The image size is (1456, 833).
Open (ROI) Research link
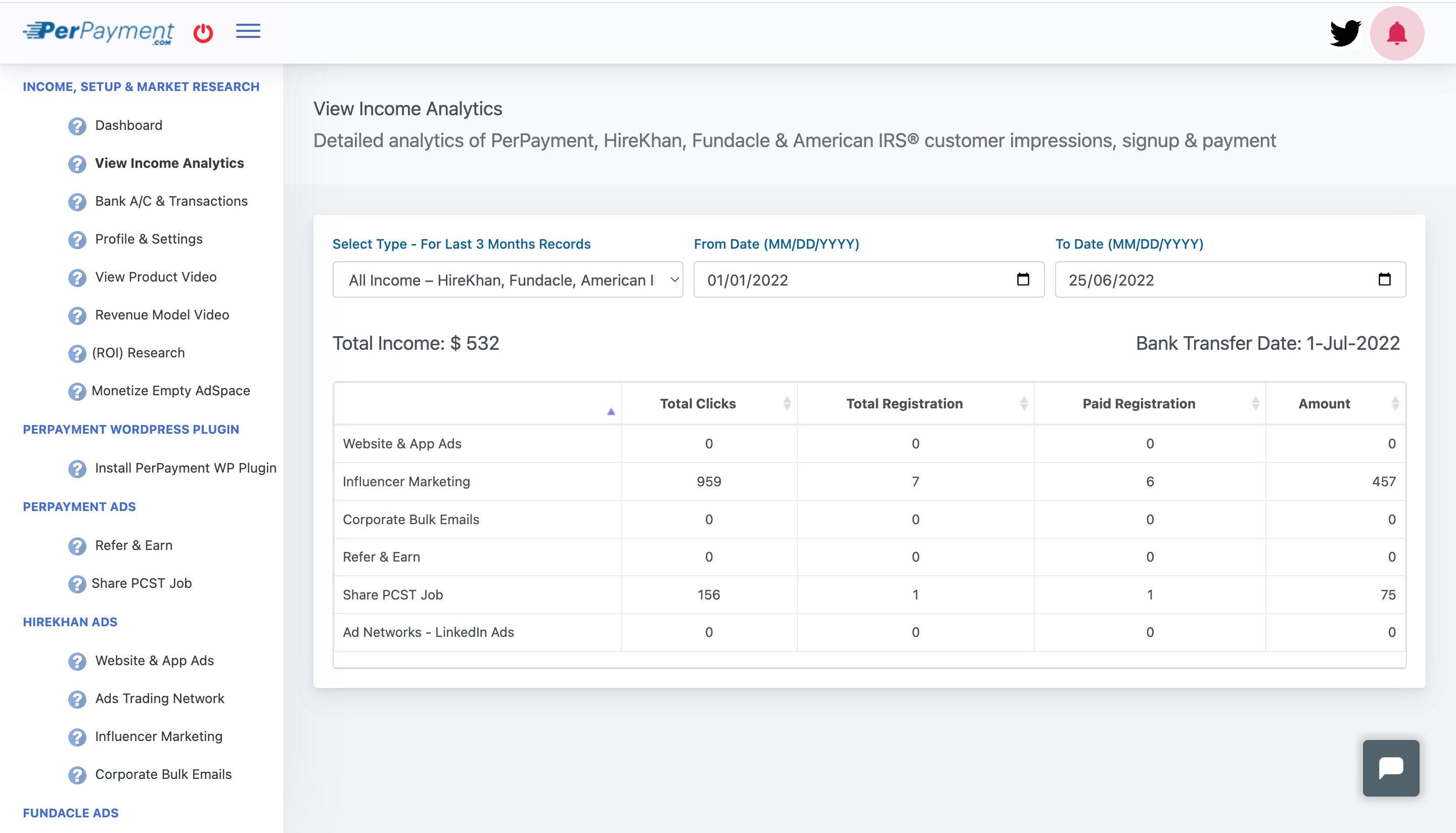(x=138, y=352)
